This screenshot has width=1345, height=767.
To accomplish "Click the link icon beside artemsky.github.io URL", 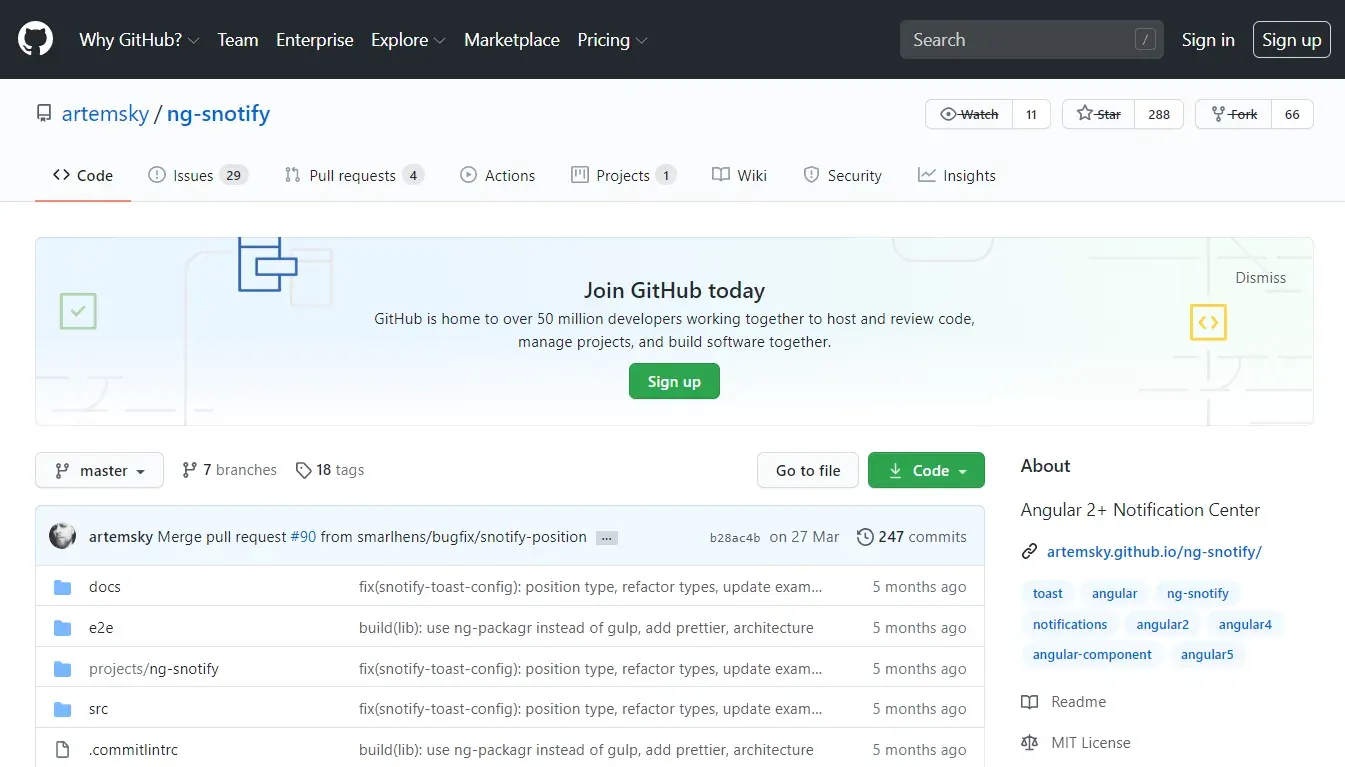I will point(1029,552).
